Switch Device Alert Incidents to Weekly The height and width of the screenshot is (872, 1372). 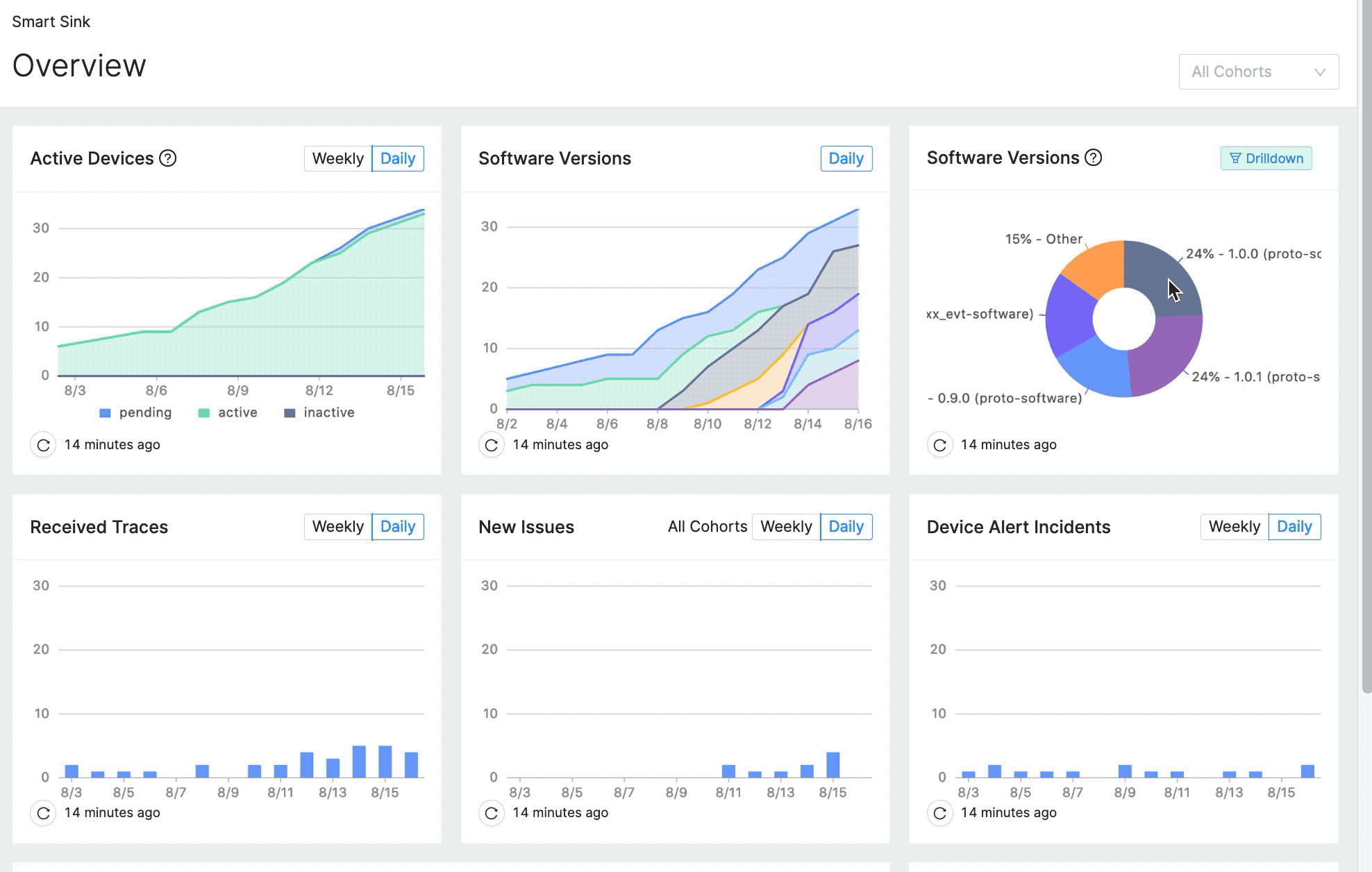tap(1234, 526)
